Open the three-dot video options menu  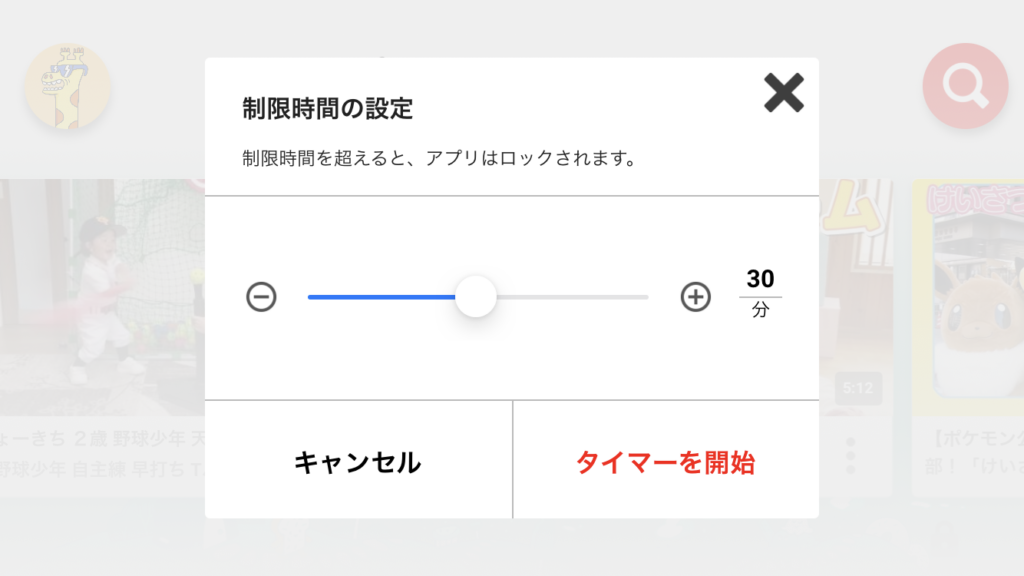851,456
